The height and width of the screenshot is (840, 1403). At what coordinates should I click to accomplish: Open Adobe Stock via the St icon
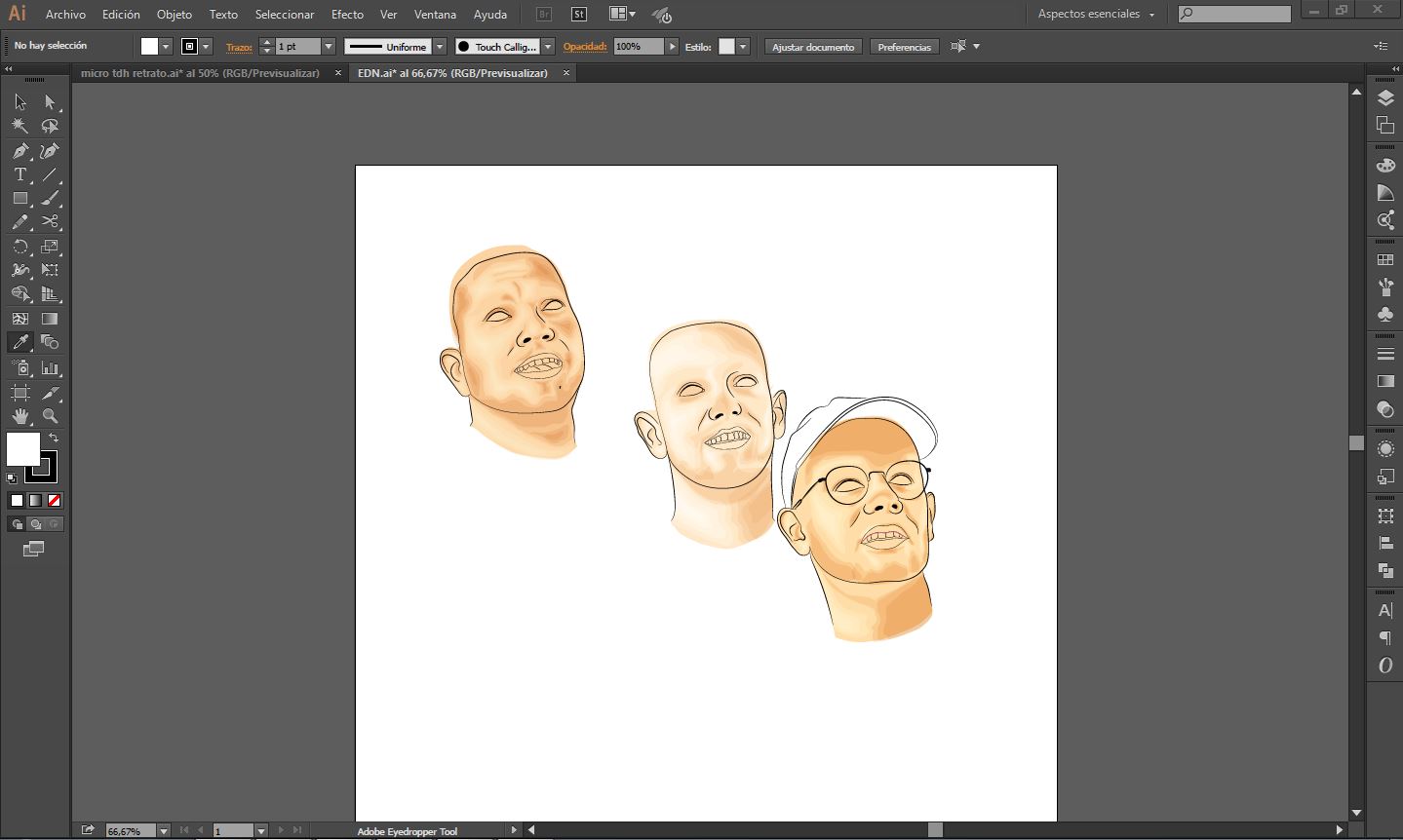point(579,15)
